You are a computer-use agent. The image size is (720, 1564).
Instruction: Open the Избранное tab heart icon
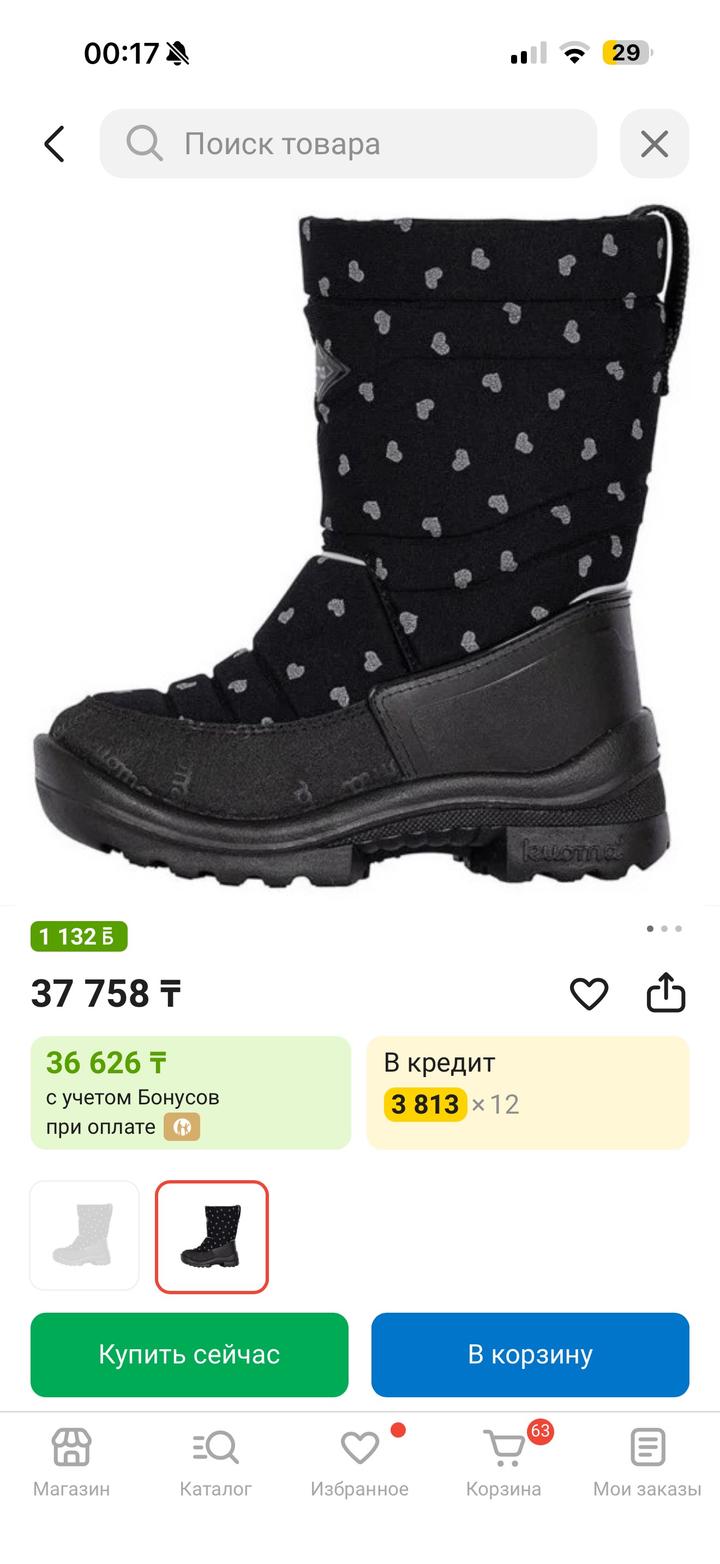[x=360, y=1447]
